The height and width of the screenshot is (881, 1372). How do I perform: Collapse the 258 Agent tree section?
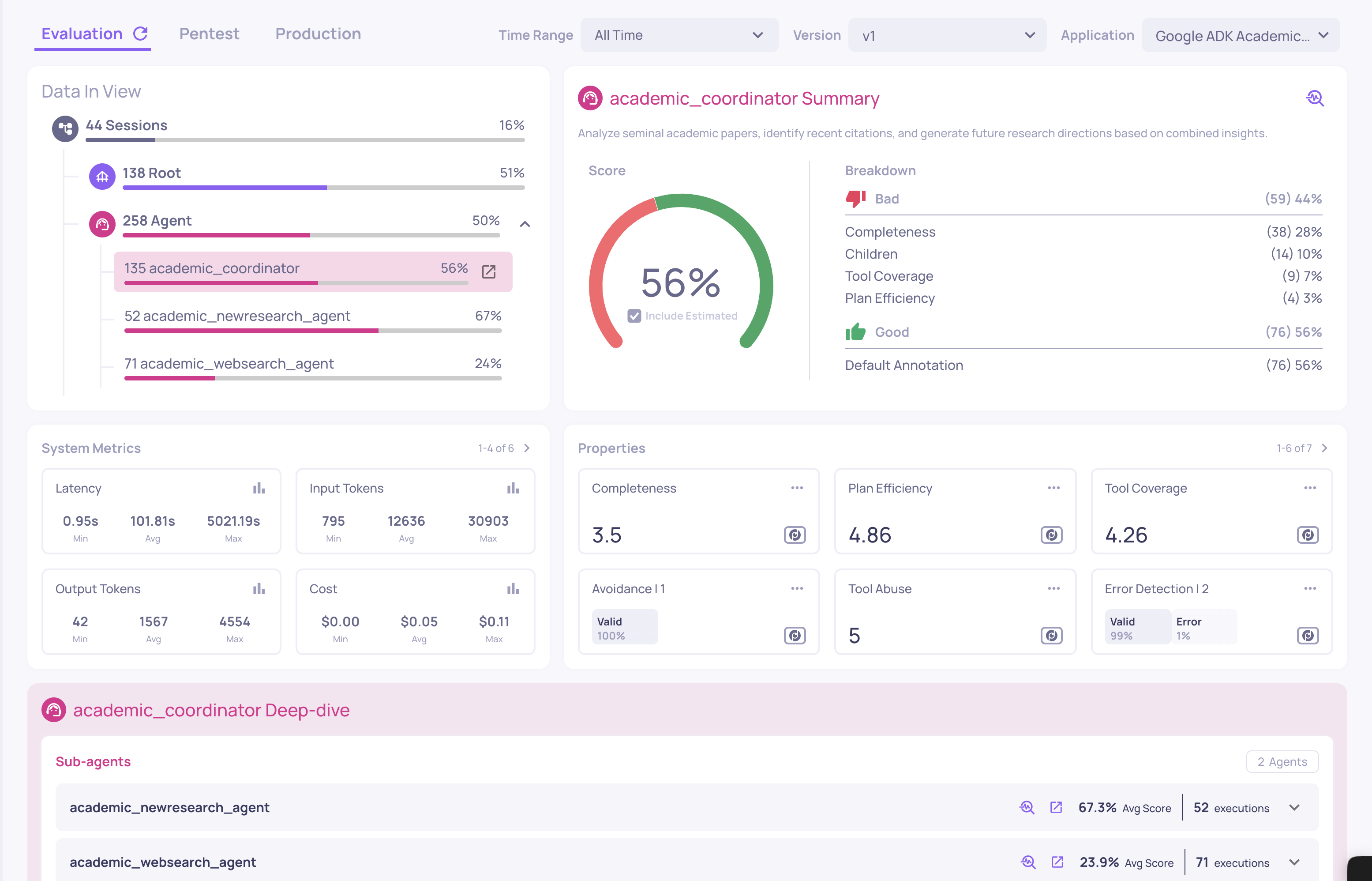525,224
